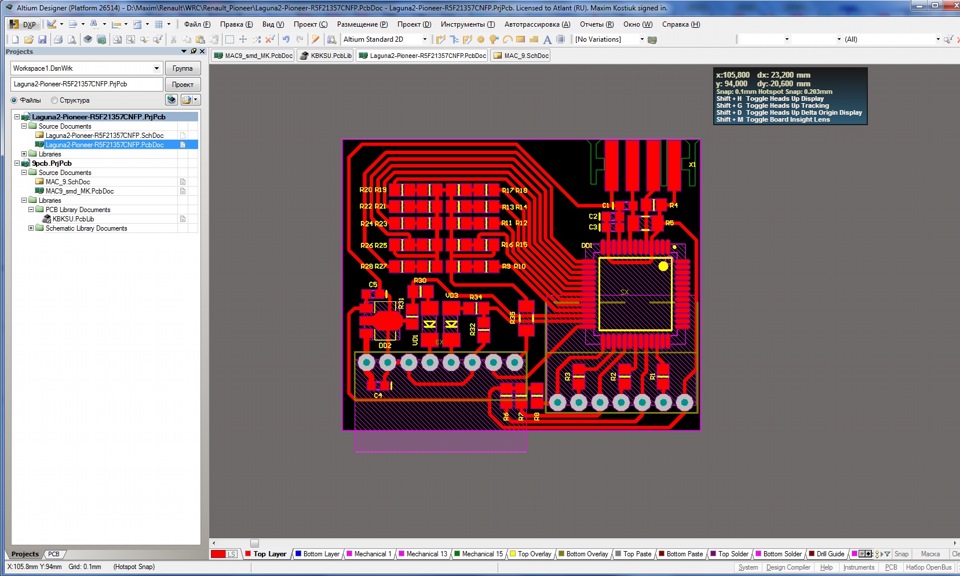Viewport: 960px width, 576px height.
Task: Select the Place Component tool icon
Action: tap(560, 40)
